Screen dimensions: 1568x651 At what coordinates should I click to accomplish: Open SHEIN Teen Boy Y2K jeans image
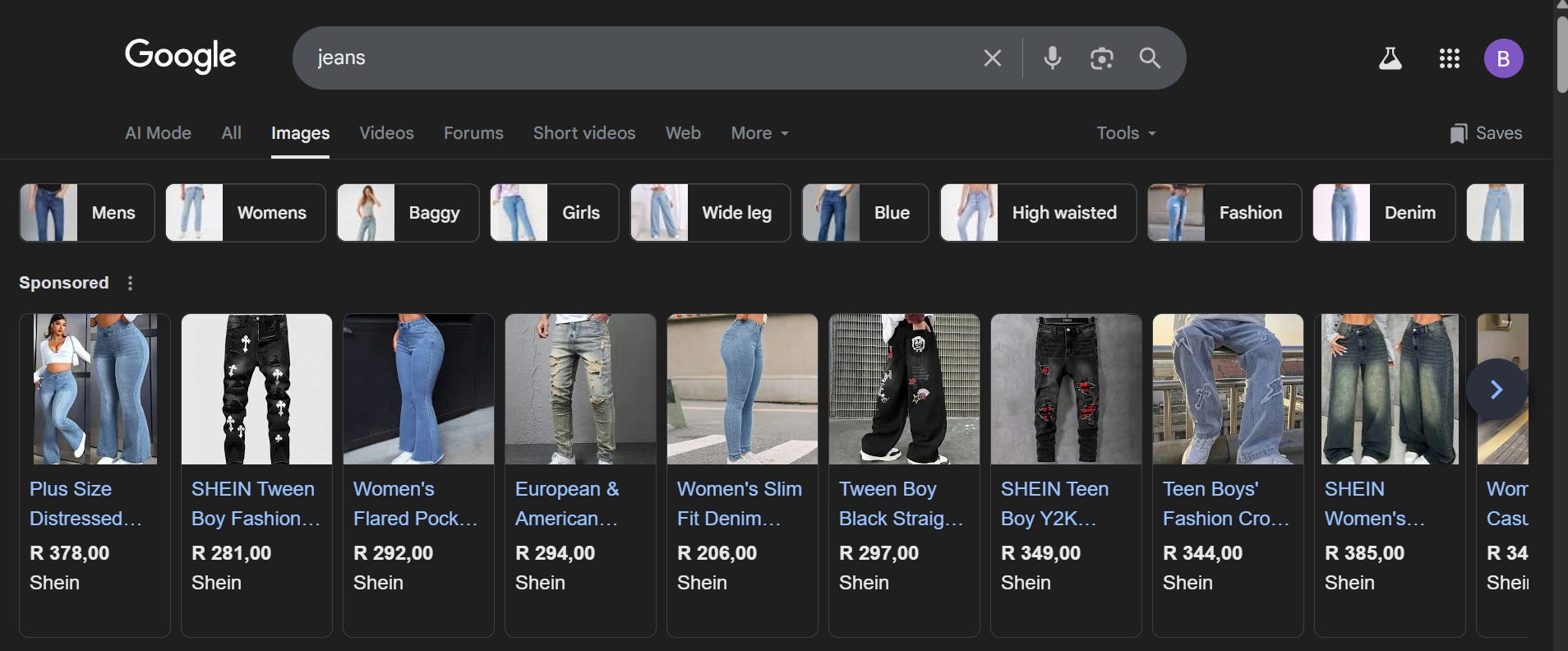click(1066, 389)
